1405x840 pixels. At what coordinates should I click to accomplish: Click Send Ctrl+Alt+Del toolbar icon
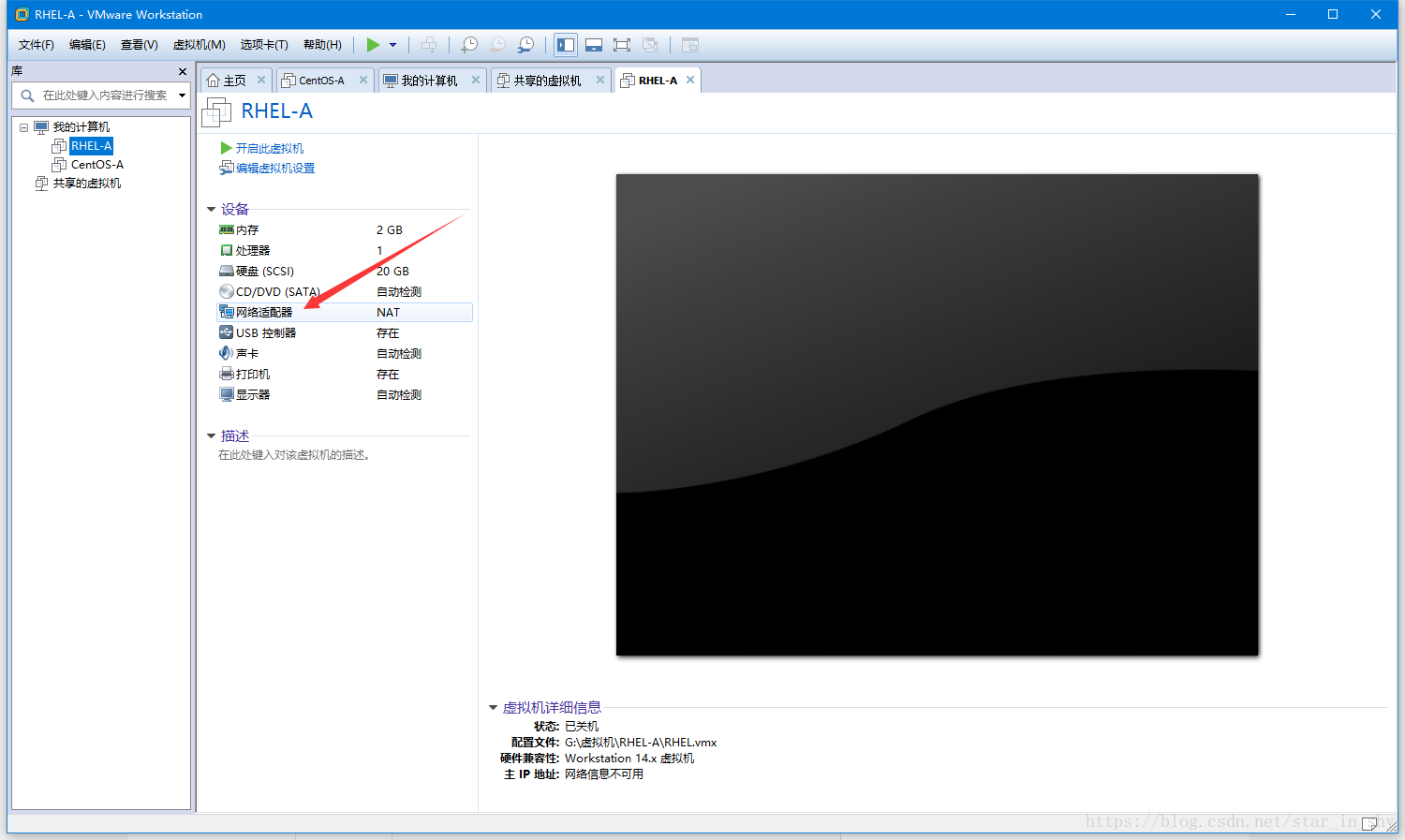(x=429, y=45)
